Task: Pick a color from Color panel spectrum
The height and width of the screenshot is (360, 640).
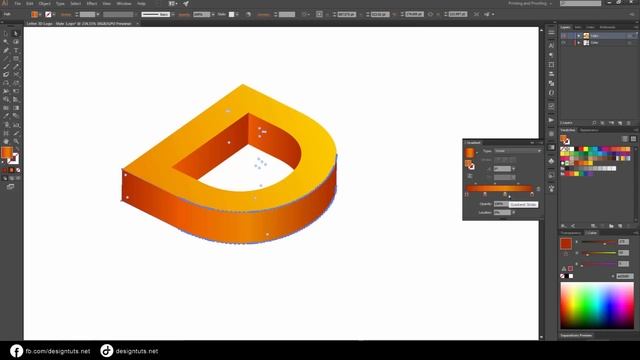Action: pyautogui.click(x=597, y=305)
